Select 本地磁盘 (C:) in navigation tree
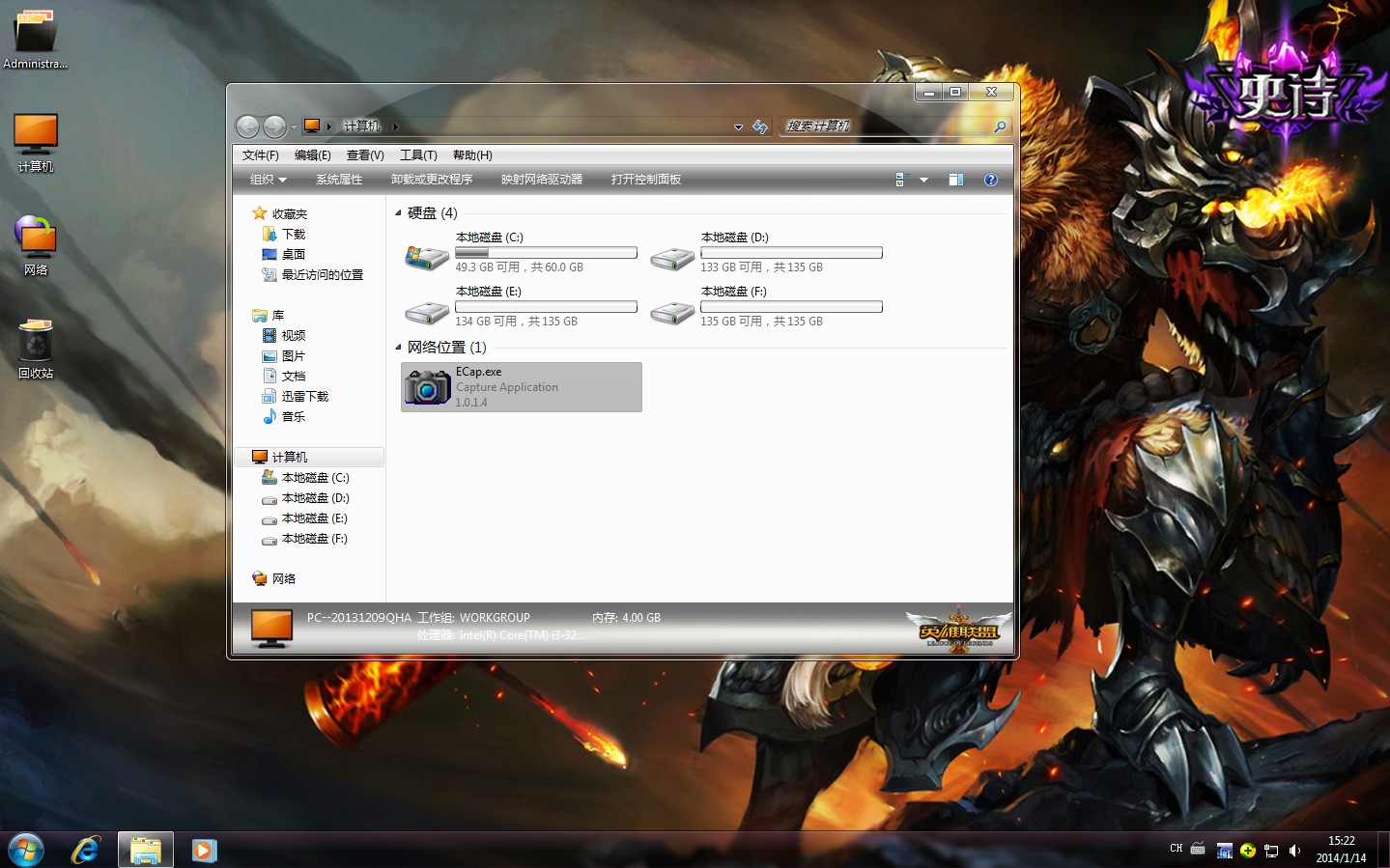Screen dimensions: 1390x868 306,478
